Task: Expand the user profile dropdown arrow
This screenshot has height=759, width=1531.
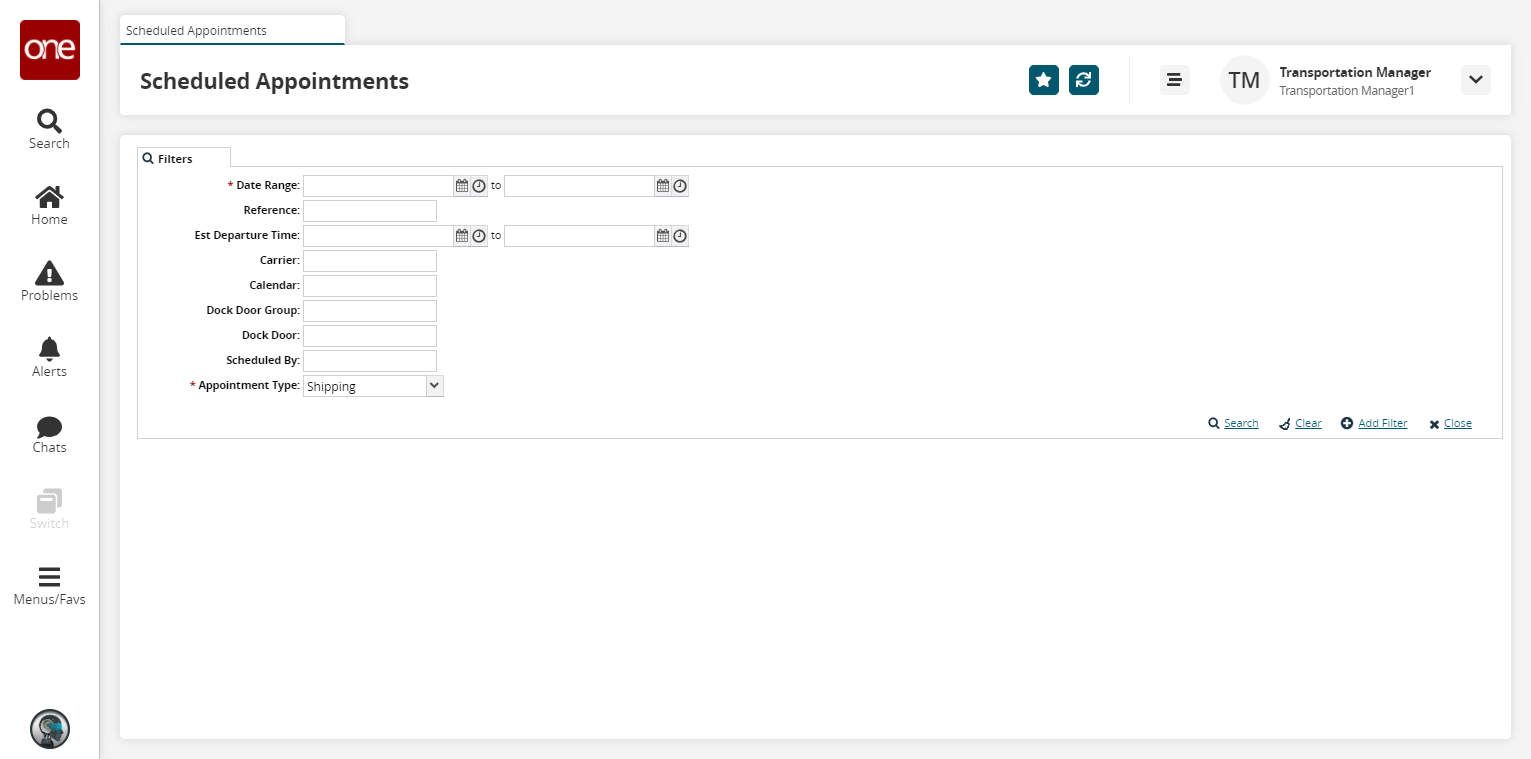Action: (x=1475, y=80)
